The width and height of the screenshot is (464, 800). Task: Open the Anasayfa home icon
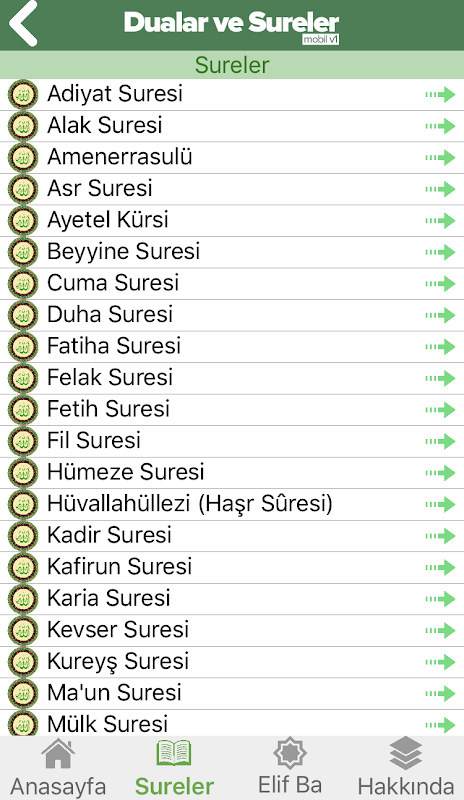[x=58, y=753]
